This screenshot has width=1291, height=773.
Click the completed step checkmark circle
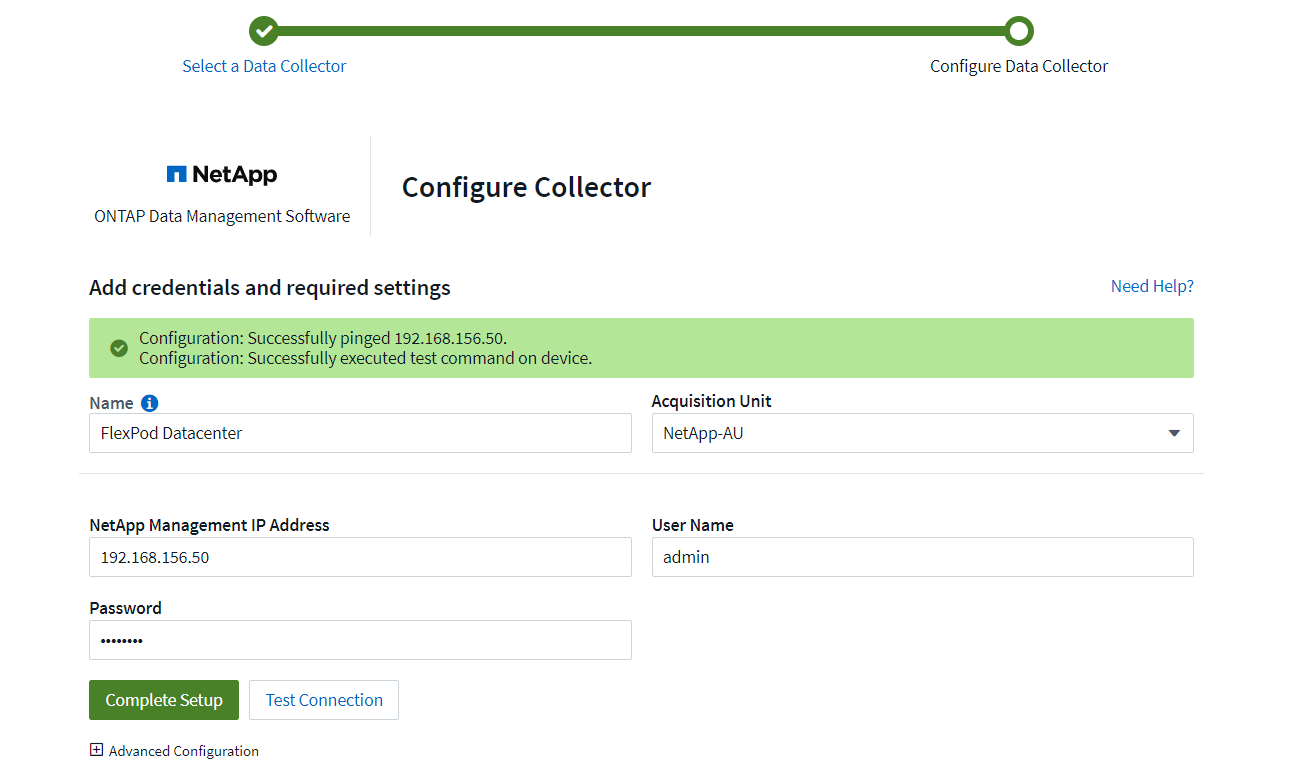pos(264,31)
